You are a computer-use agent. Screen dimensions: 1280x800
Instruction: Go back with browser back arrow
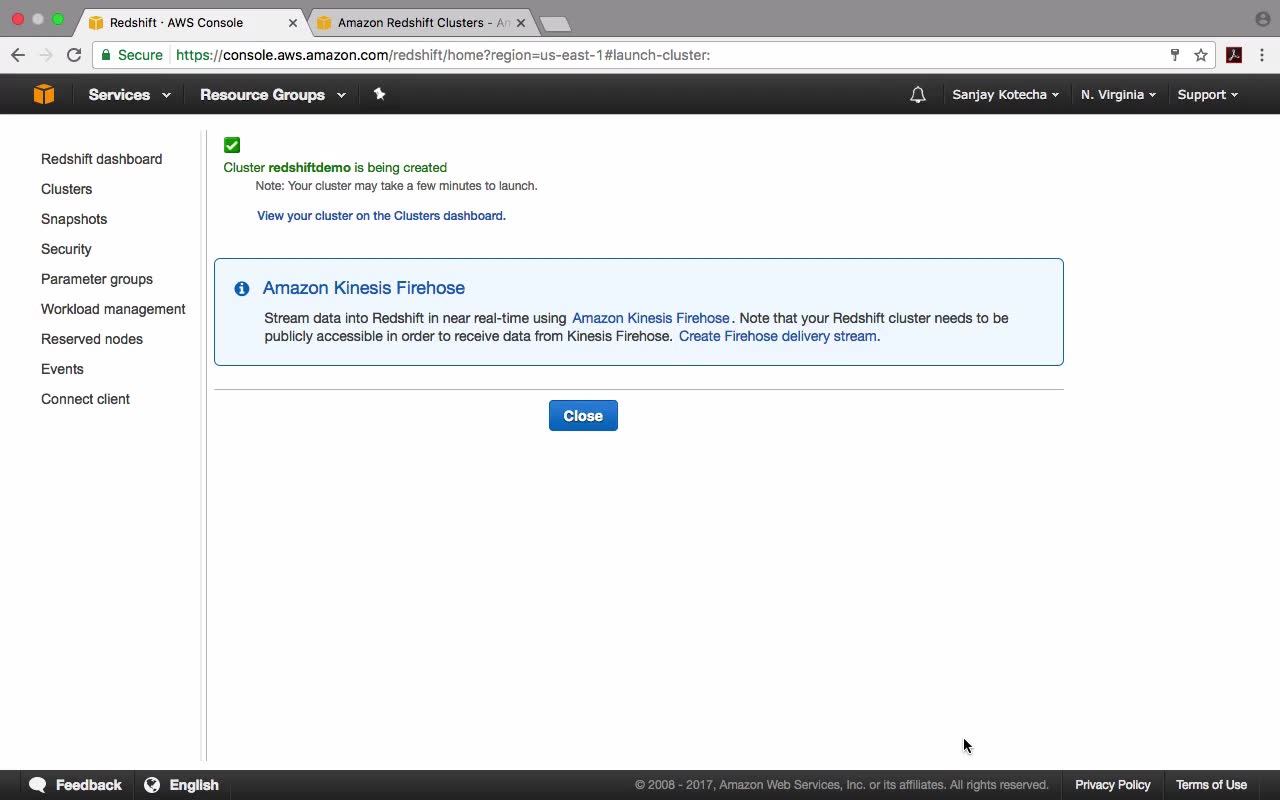pyautogui.click(x=18, y=55)
